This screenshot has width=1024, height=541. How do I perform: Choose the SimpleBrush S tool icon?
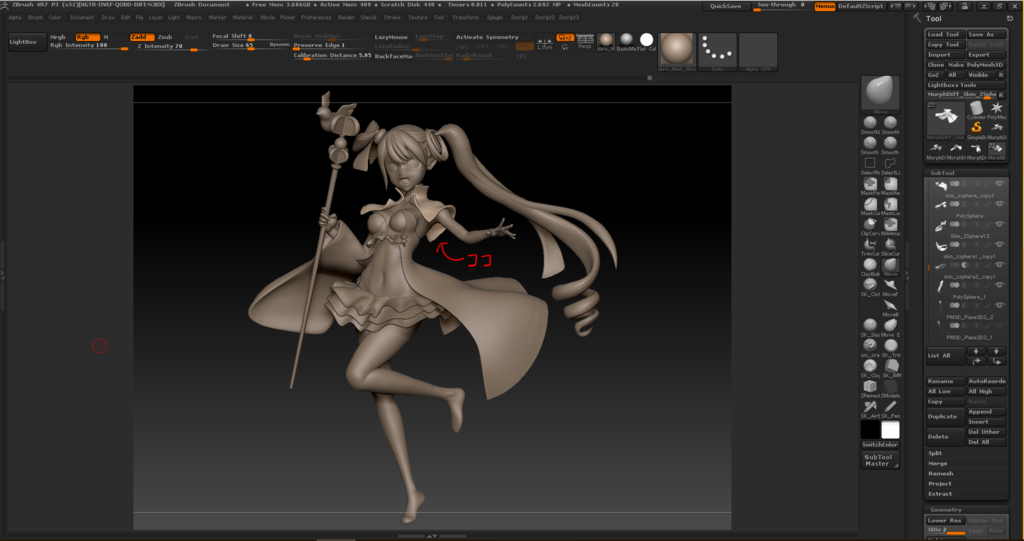click(x=976, y=127)
